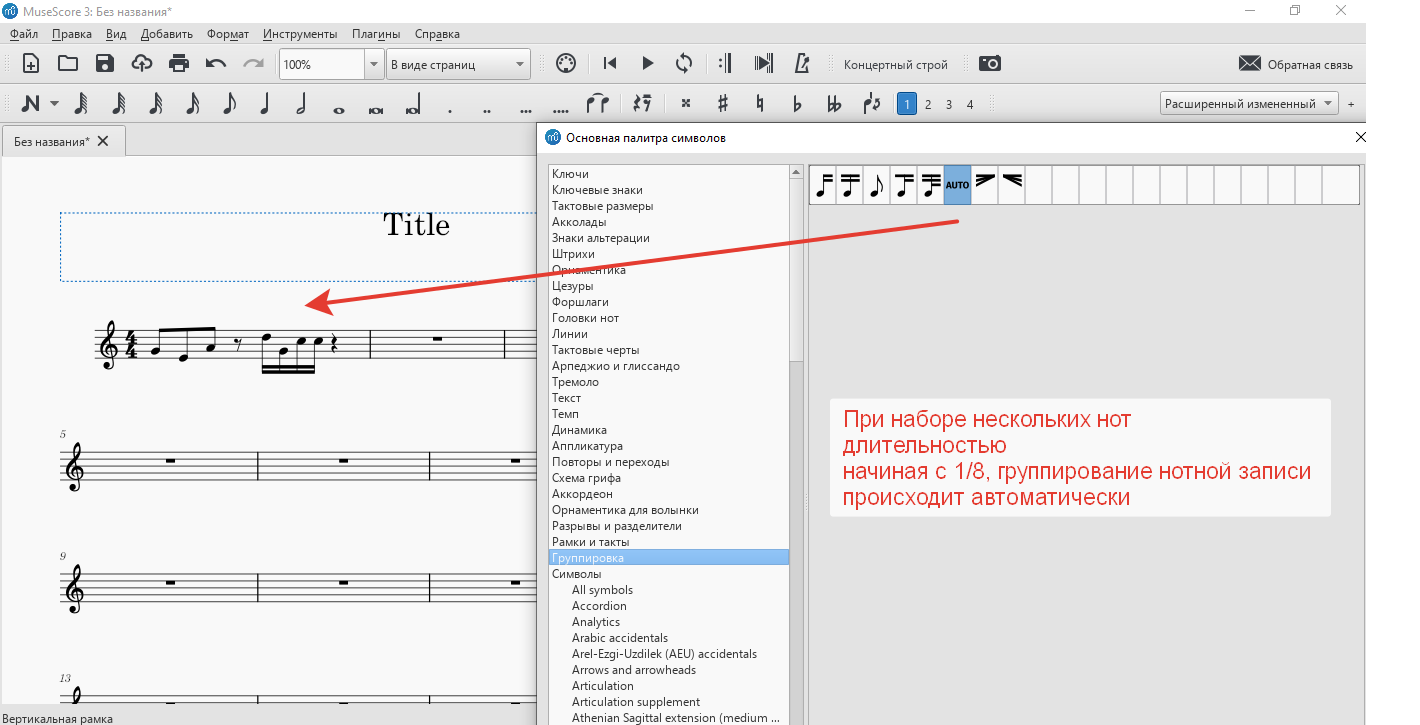Toggle loop playback icon

pyautogui.click(x=684, y=64)
